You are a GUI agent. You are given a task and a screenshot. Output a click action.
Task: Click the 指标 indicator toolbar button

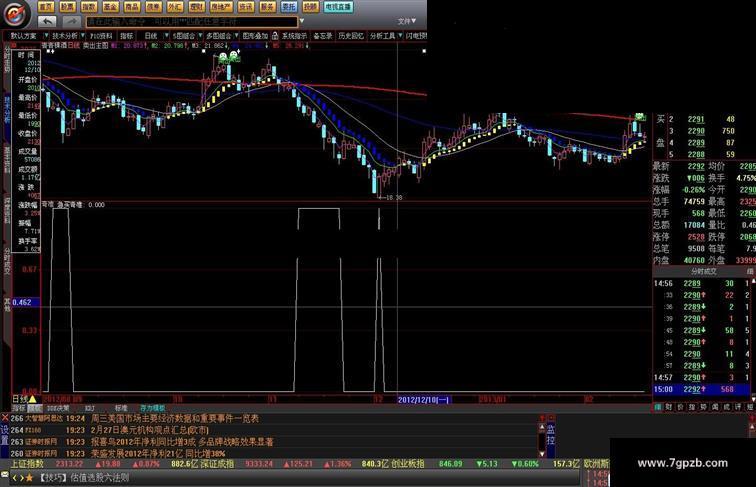click(126, 36)
